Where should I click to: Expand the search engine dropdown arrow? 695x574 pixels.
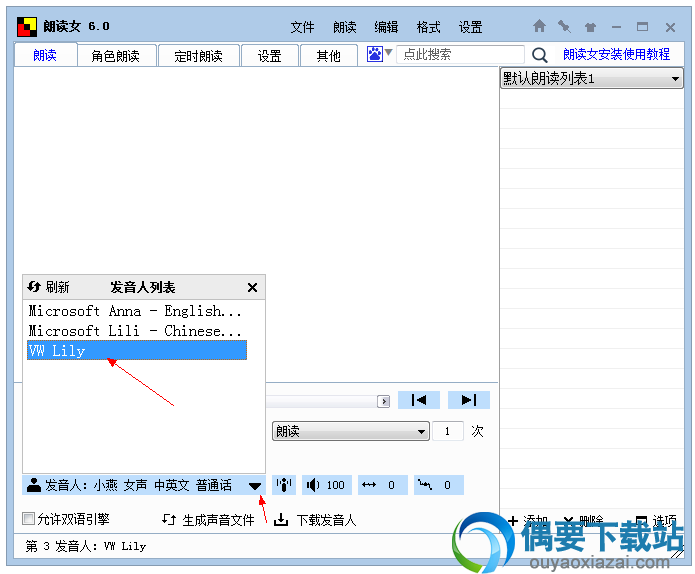tap(389, 53)
